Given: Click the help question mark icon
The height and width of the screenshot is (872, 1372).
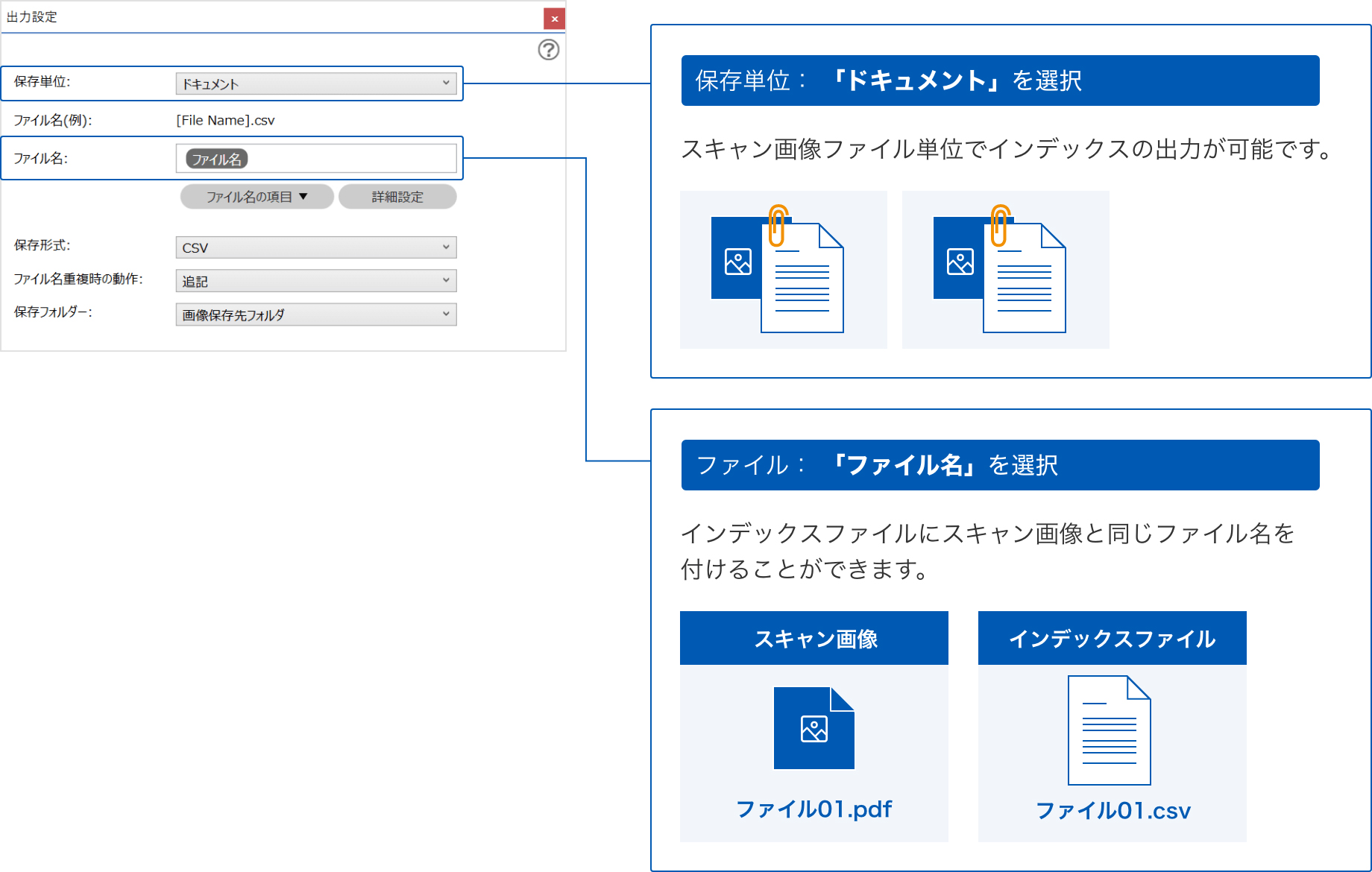Looking at the screenshot, I should pyautogui.click(x=549, y=50).
